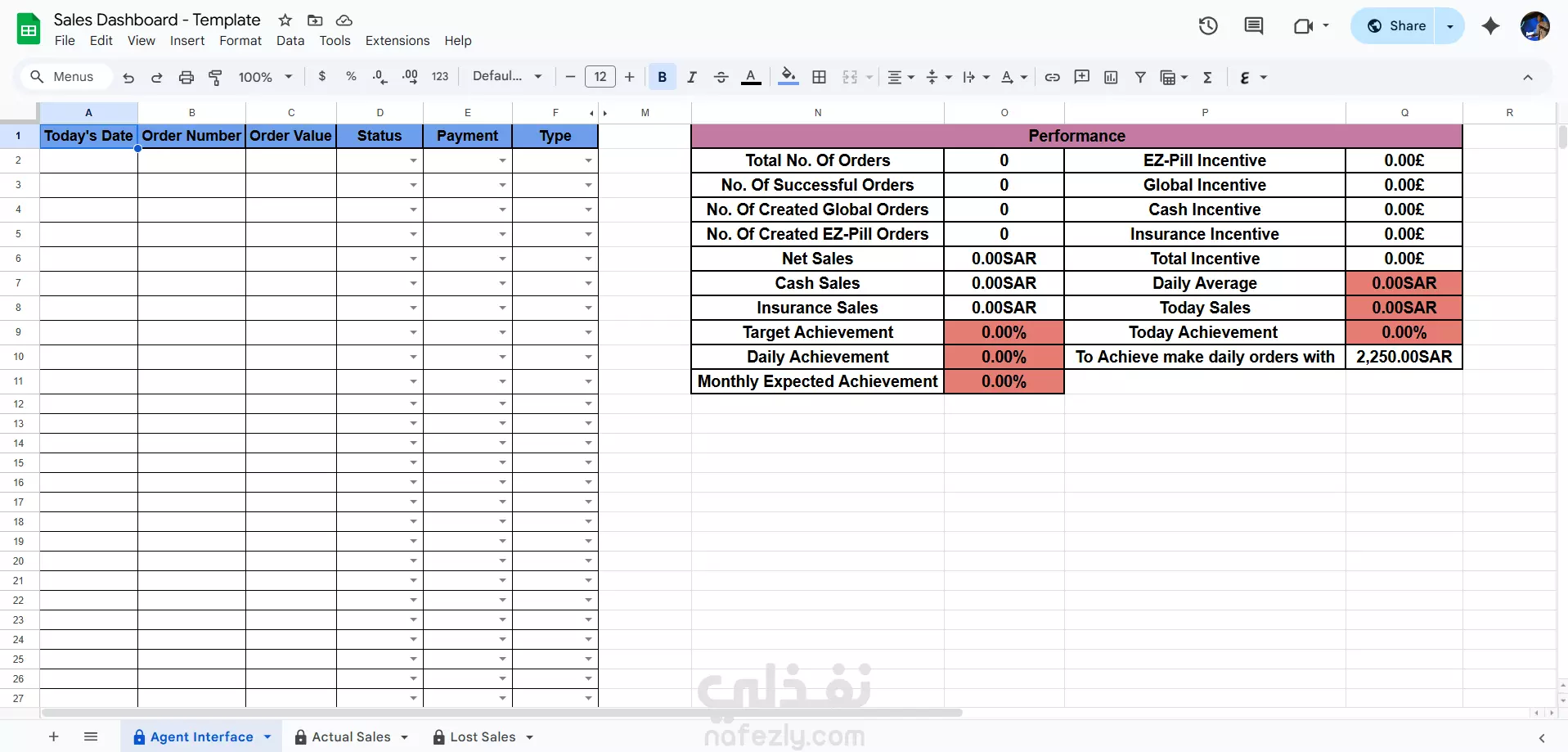Increase decimal places icon

[x=410, y=76]
